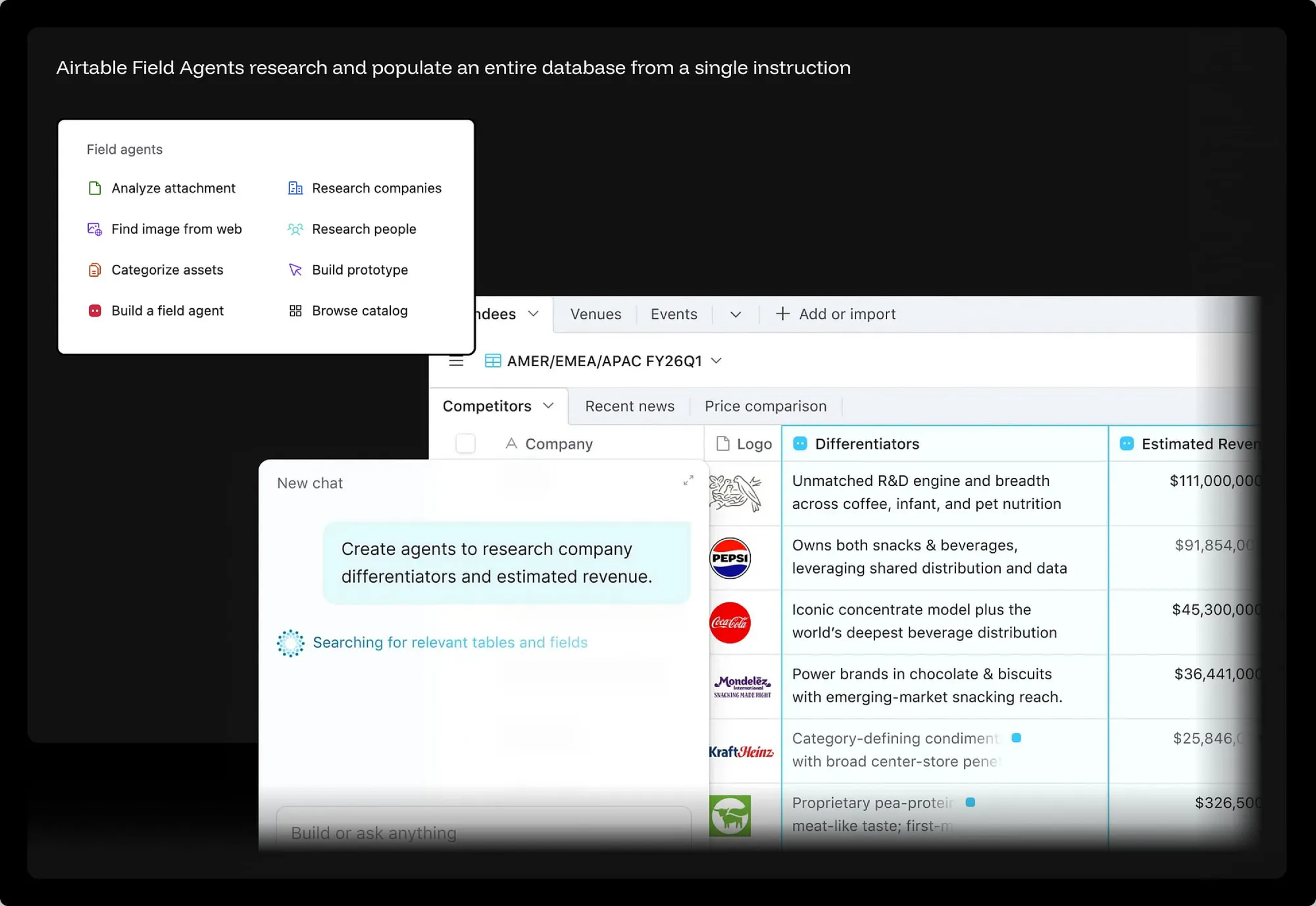Click the $36,441,000 revenue cell

pos(1184,686)
